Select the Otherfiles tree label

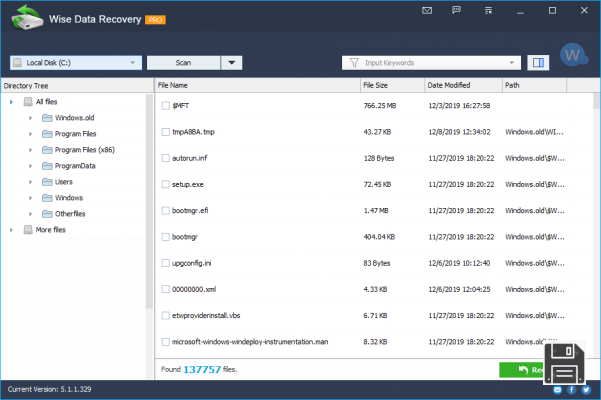[x=70, y=214]
